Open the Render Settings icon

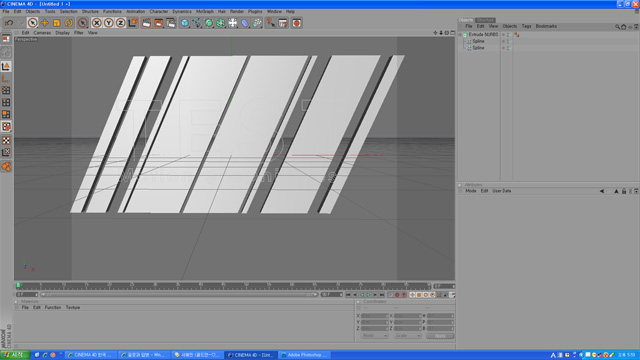(x=171, y=23)
